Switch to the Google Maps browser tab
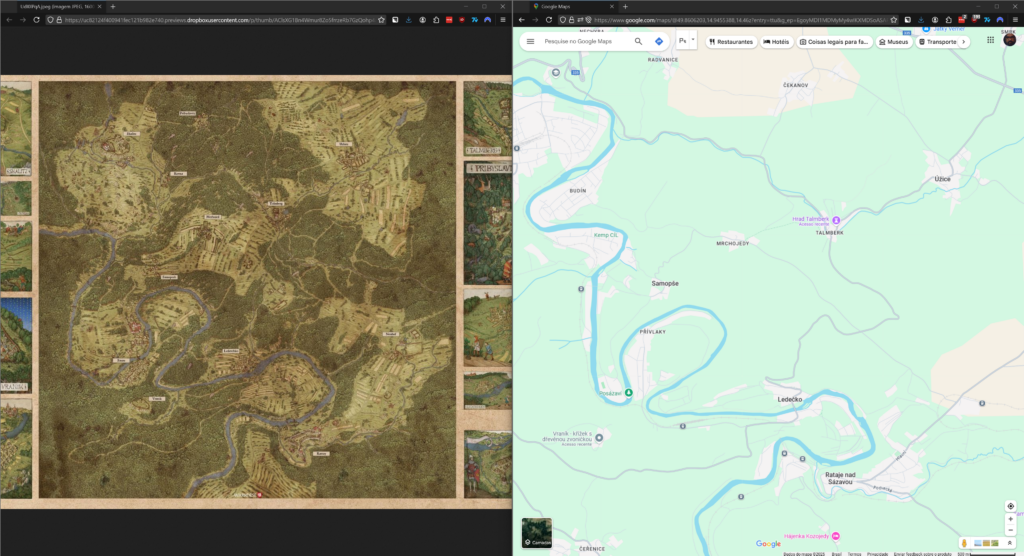Image resolution: width=1024 pixels, height=556 pixels. click(565, 6)
